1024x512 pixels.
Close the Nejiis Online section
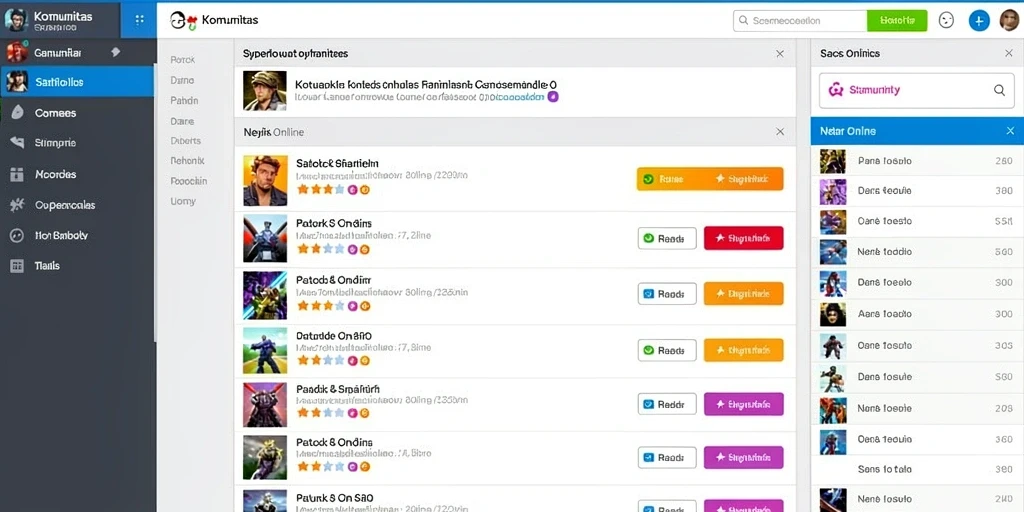click(x=780, y=131)
